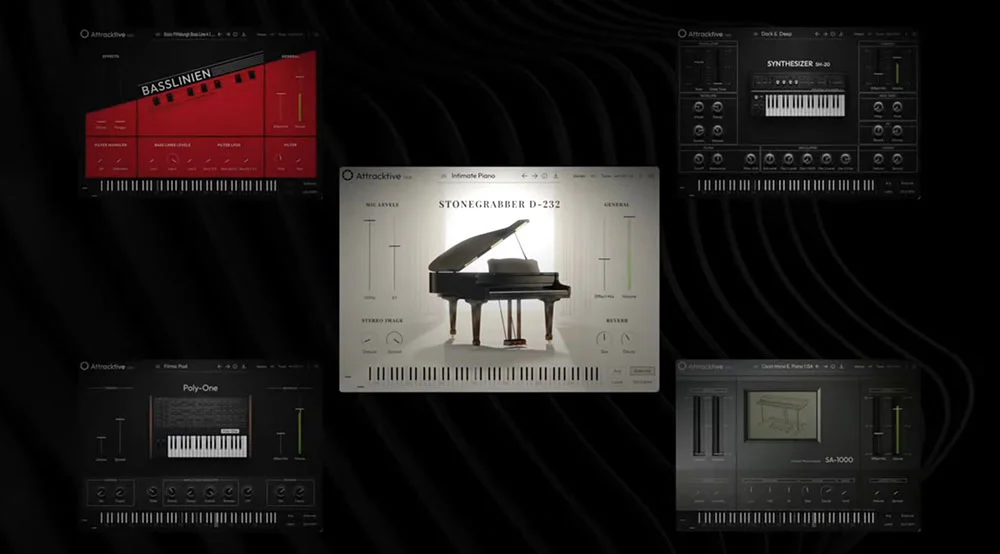This screenshot has width=1000, height=554.
Task: Click the Reverb Decay knob on piano plugin
Action: 627,340
